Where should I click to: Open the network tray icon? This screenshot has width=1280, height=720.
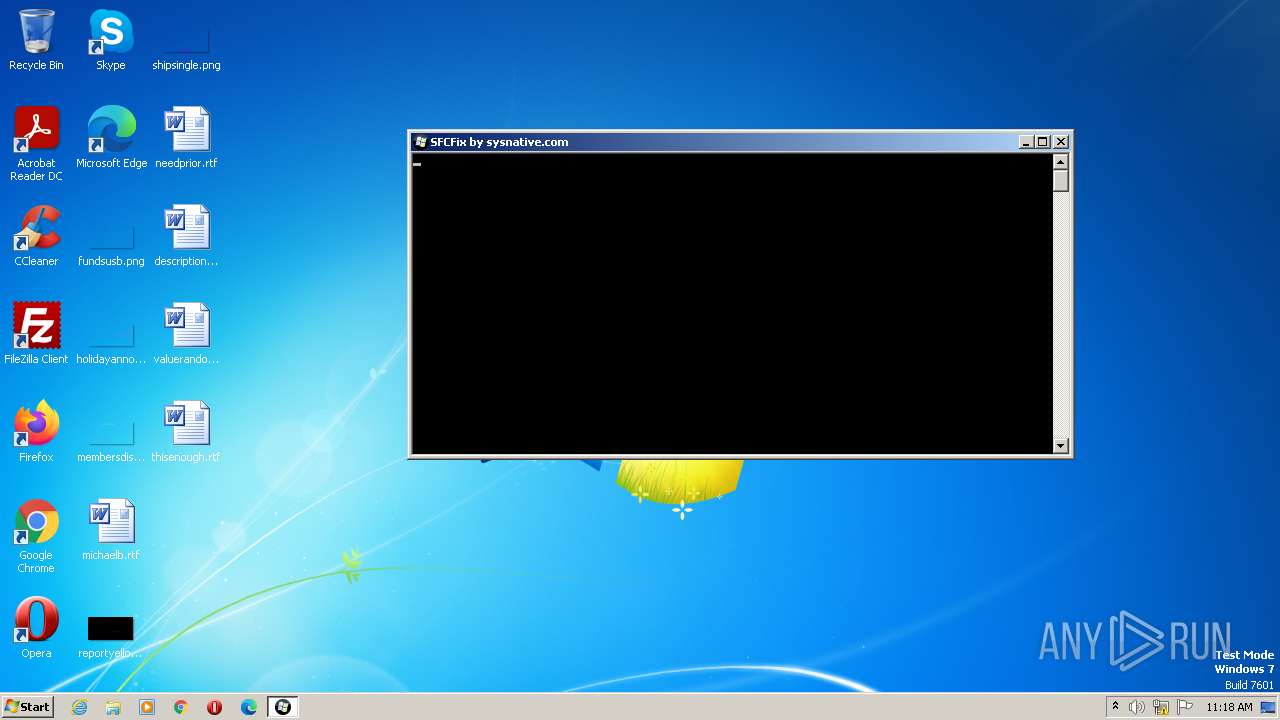1161,707
